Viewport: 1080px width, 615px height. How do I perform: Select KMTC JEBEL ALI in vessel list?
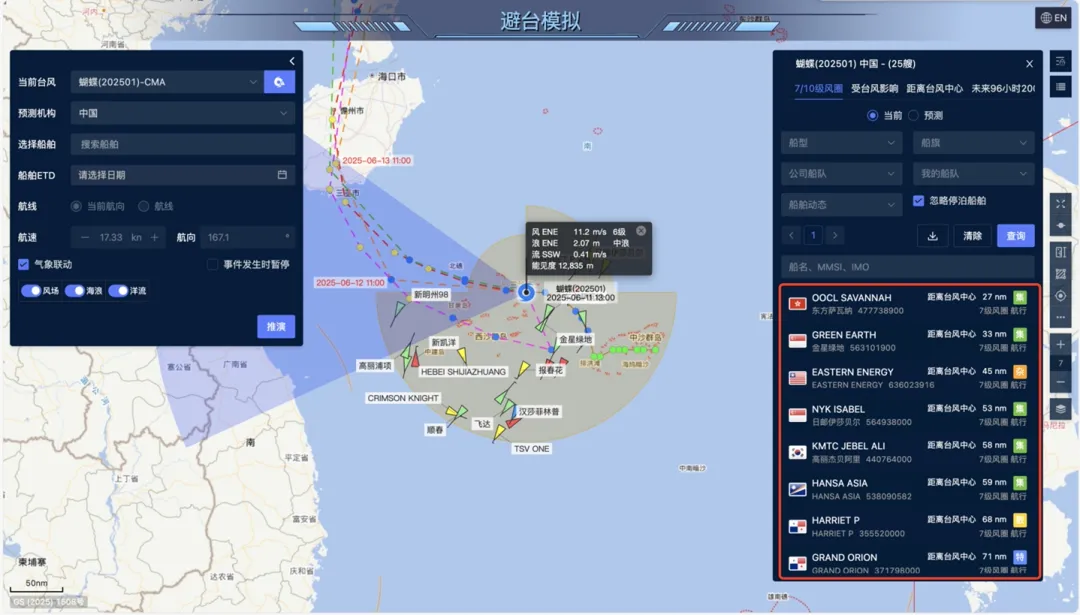coord(909,452)
